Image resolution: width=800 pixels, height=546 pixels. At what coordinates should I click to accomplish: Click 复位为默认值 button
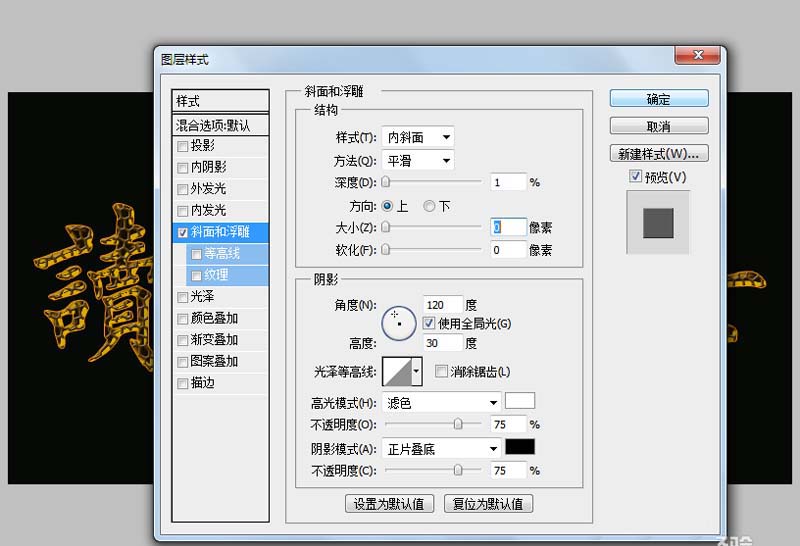coord(488,504)
